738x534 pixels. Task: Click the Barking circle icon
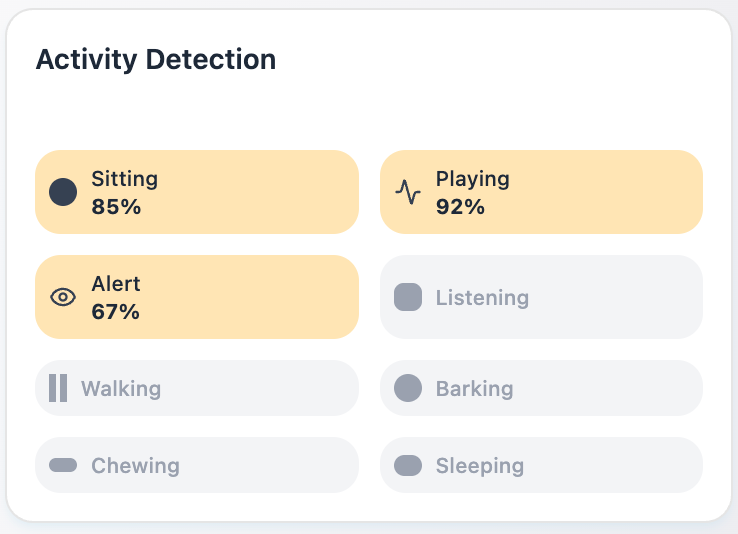click(408, 388)
